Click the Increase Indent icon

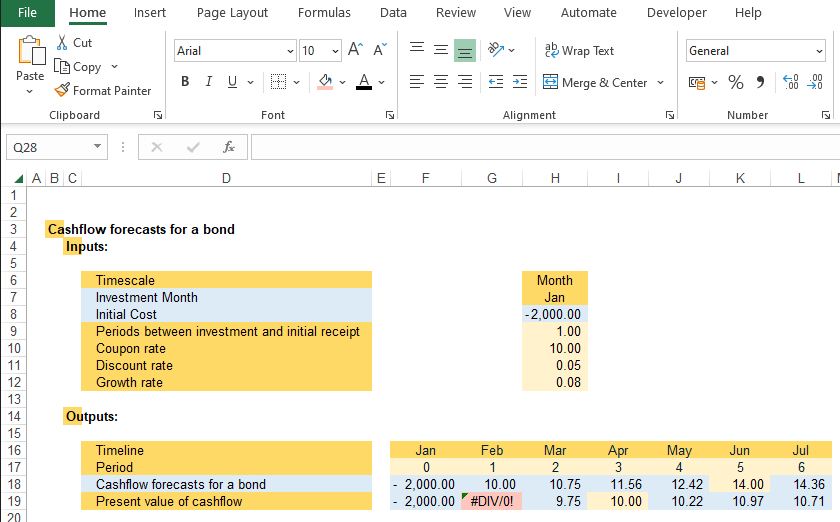[x=520, y=82]
